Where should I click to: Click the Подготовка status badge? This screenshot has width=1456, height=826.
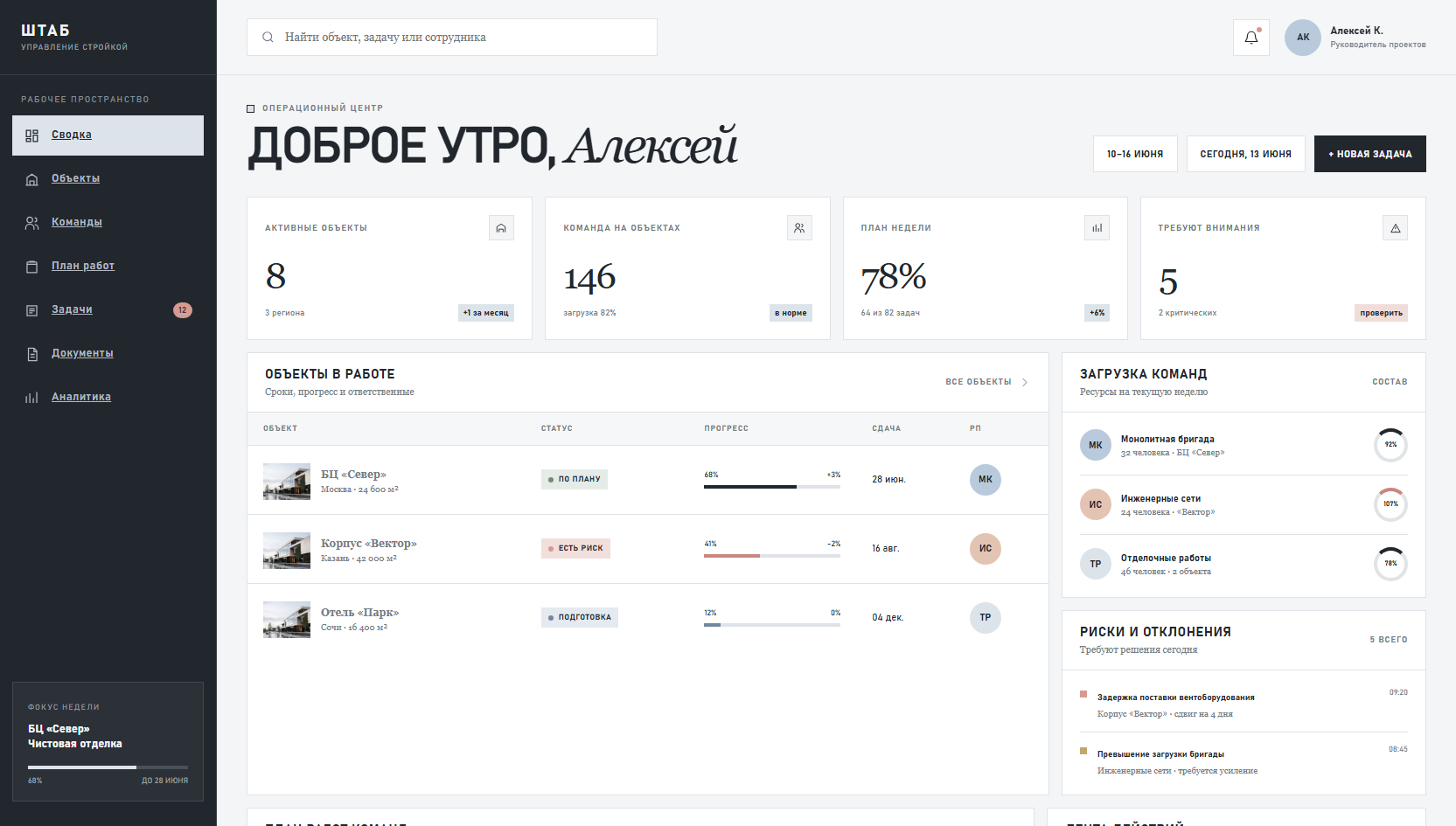click(x=580, y=617)
